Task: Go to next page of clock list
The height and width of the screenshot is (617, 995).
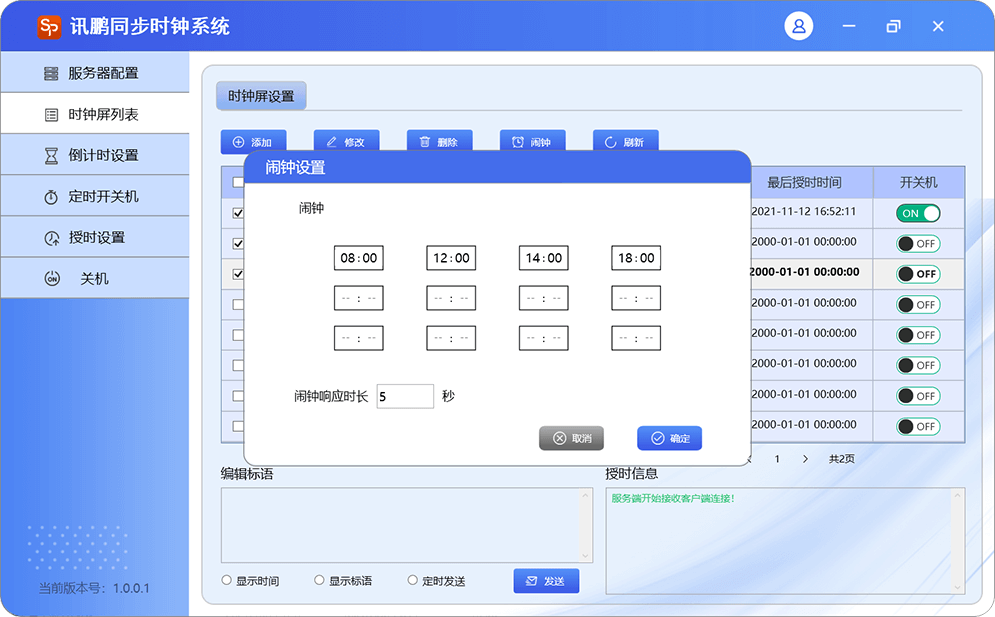Action: 805,459
